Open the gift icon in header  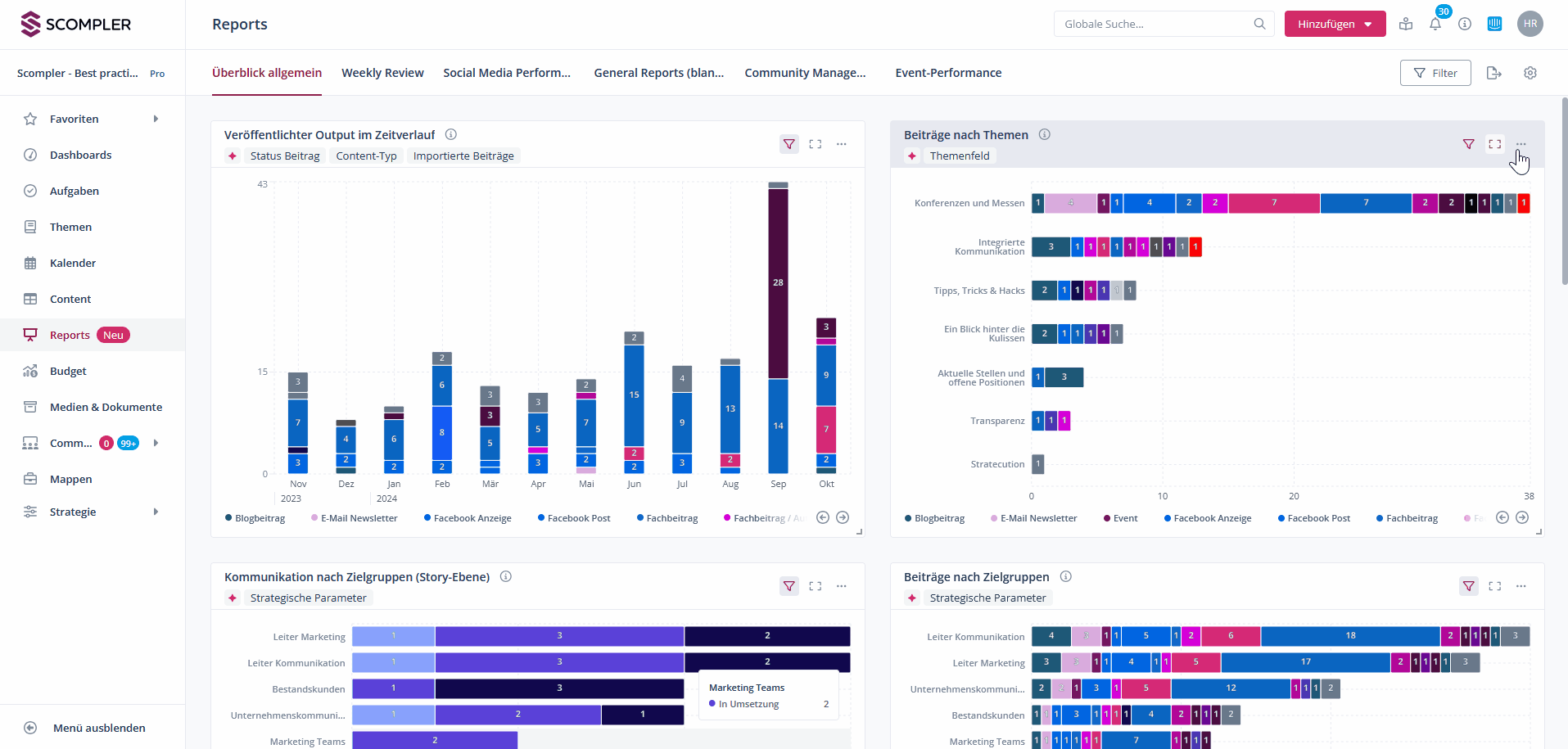1406,25
